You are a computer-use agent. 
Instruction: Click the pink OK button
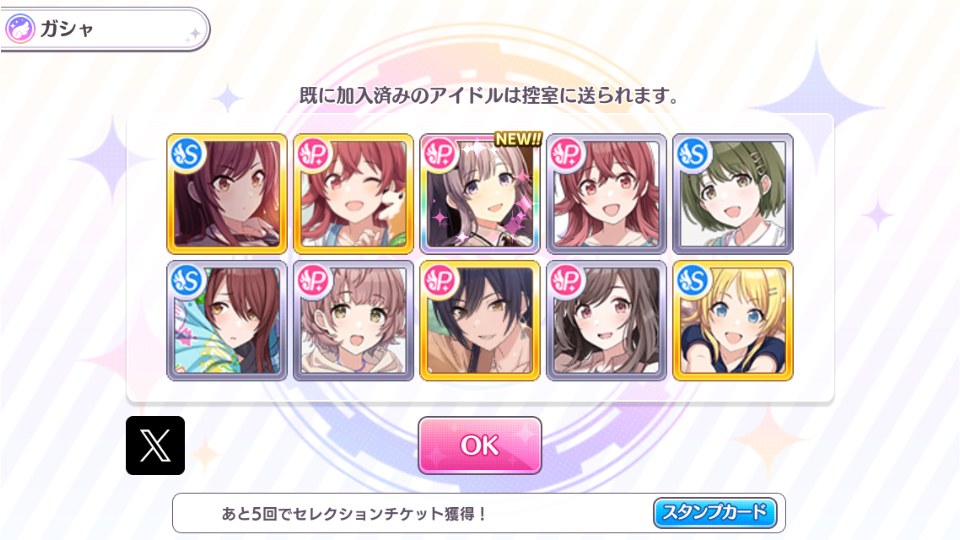[x=479, y=445]
